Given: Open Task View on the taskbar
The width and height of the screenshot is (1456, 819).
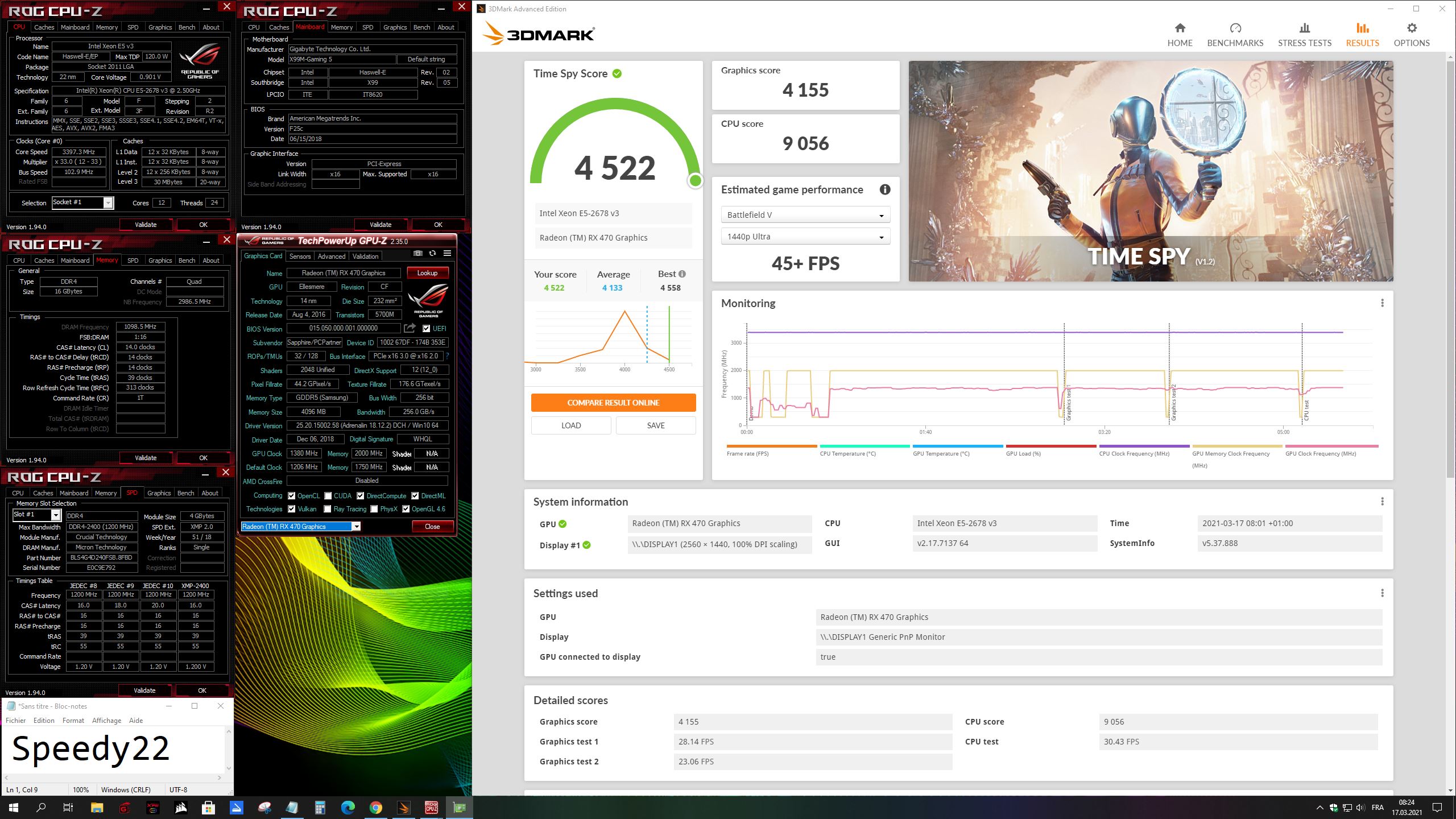Looking at the screenshot, I should [x=68, y=808].
